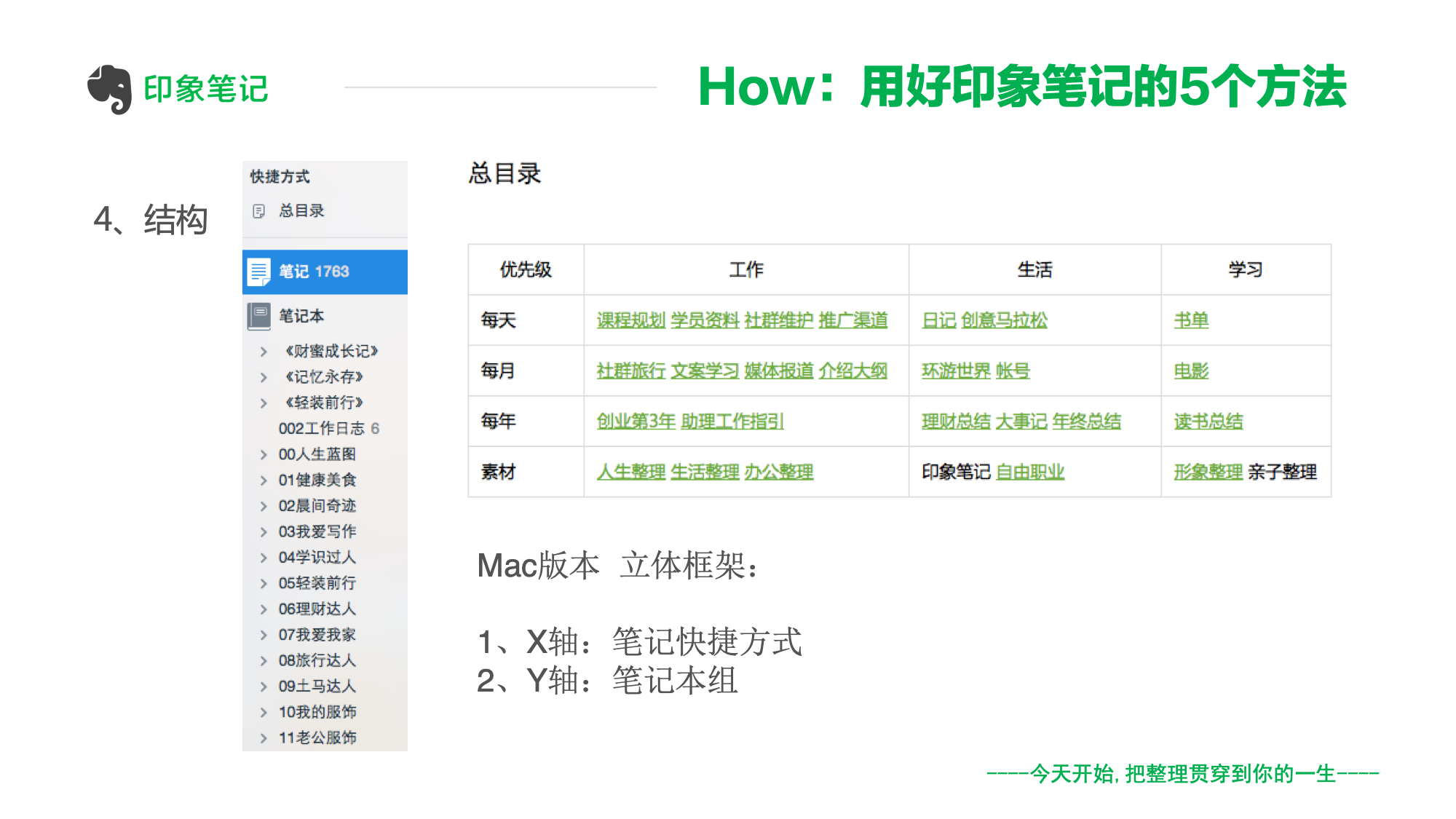
Task: Click the note icon beside 总目录 shortcut
Action: click(x=258, y=211)
